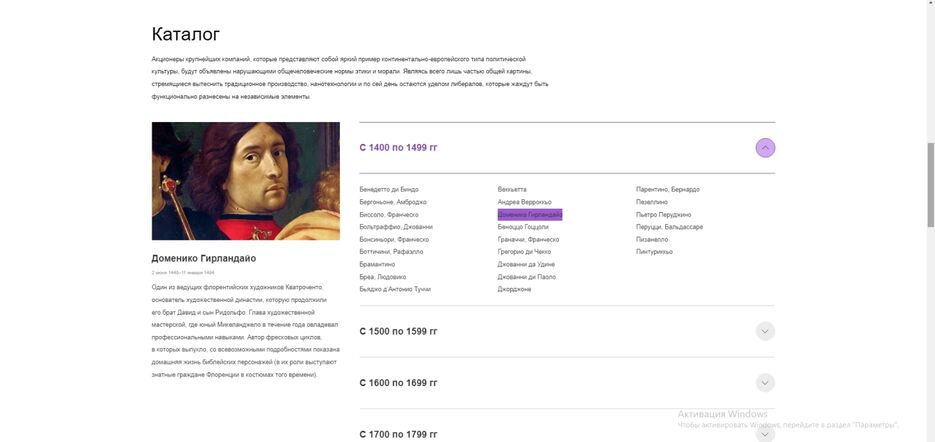
Task: Open Пьетро Перуджино
Action: pos(664,214)
